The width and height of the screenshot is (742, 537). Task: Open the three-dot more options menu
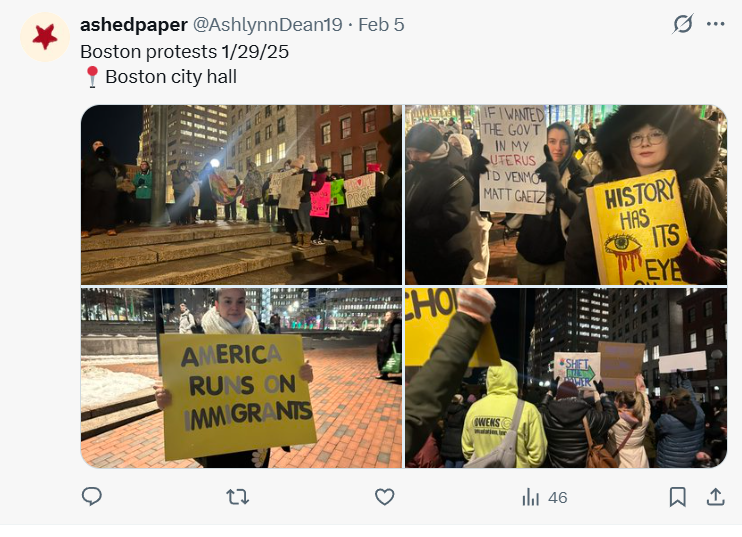716,24
